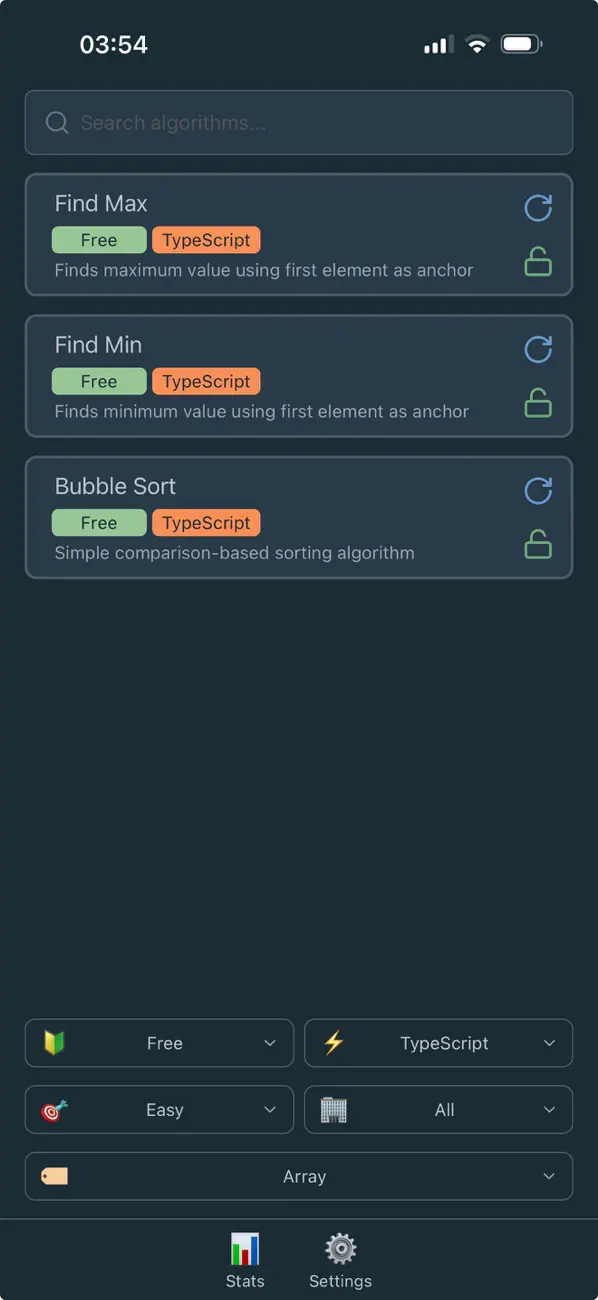The height and width of the screenshot is (1300, 598).
Task: Open the All companies dropdown
Action: [x=438, y=1109]
